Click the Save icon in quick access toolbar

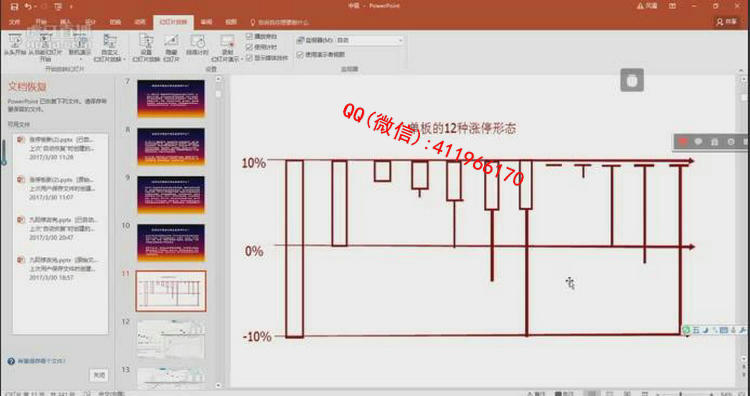click(x=14, y=6)
